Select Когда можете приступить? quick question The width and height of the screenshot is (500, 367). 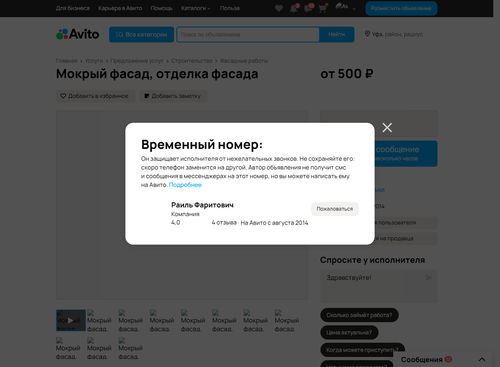click(362, 350)
